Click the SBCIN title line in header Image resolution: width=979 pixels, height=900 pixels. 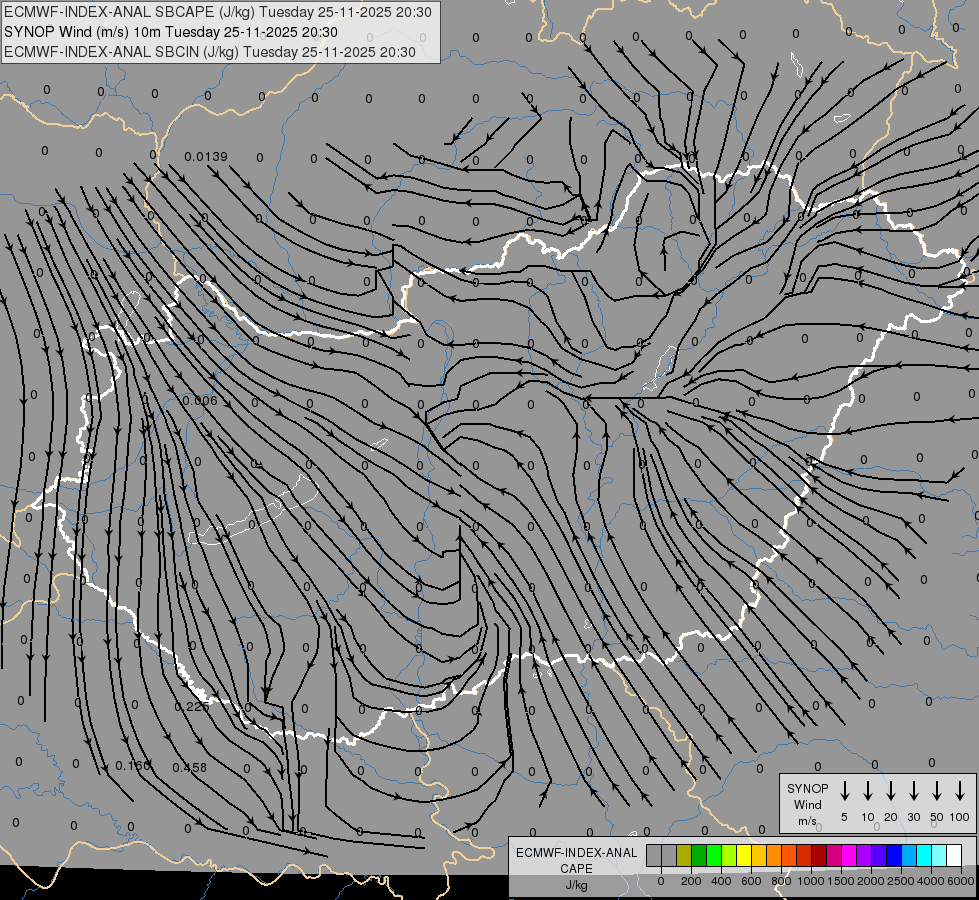tap(210, 52)
